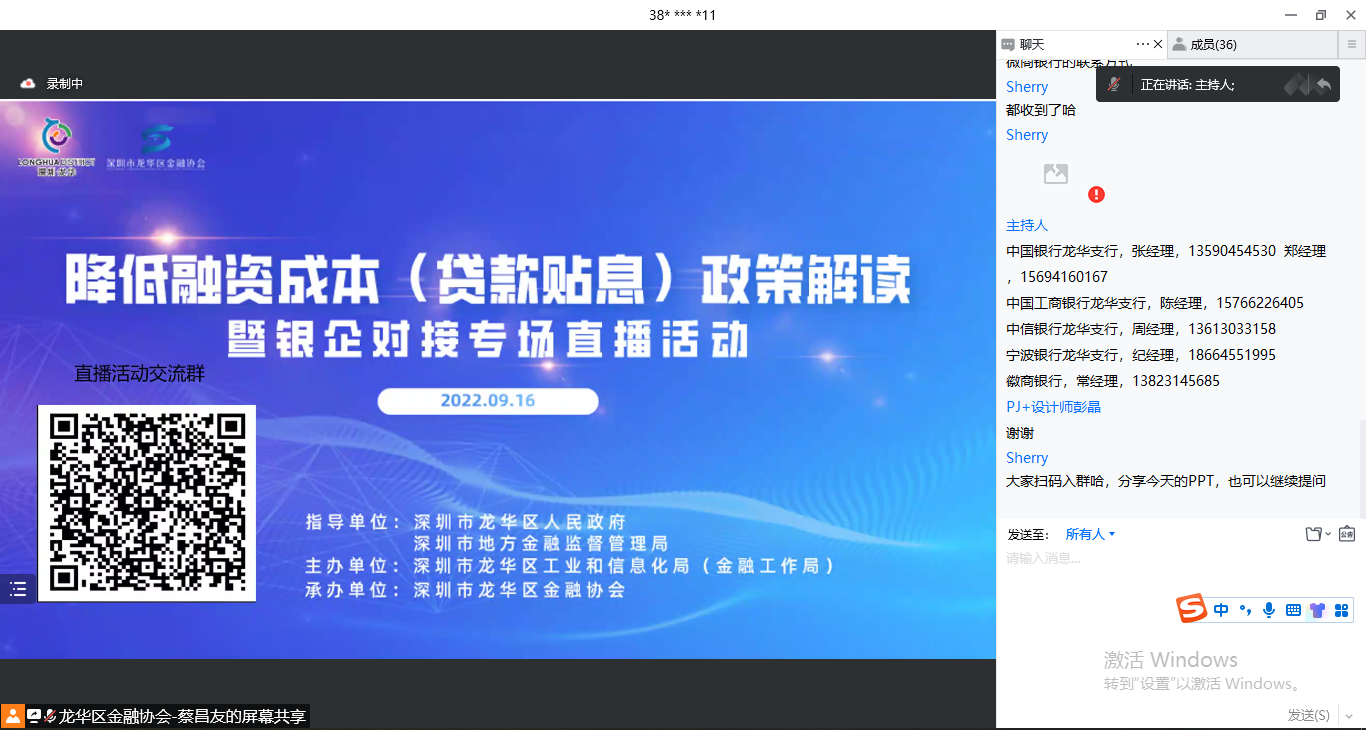Toggle the 中 Chinese/English input mode

(x=1221, y=610)
